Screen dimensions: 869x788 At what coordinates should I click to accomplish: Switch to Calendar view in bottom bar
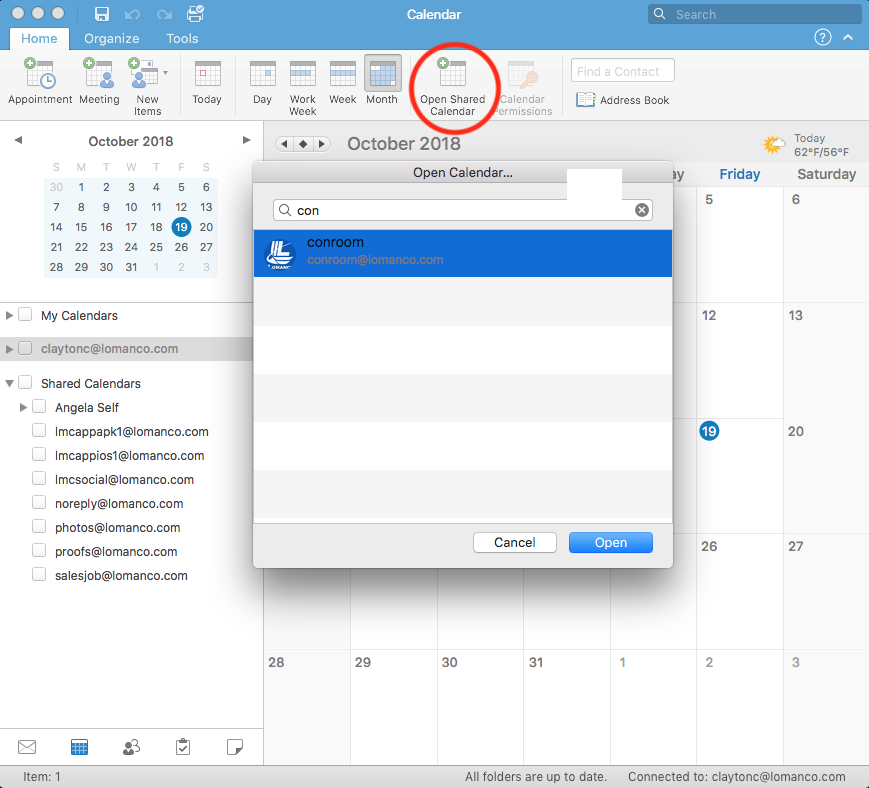[79, 747]
